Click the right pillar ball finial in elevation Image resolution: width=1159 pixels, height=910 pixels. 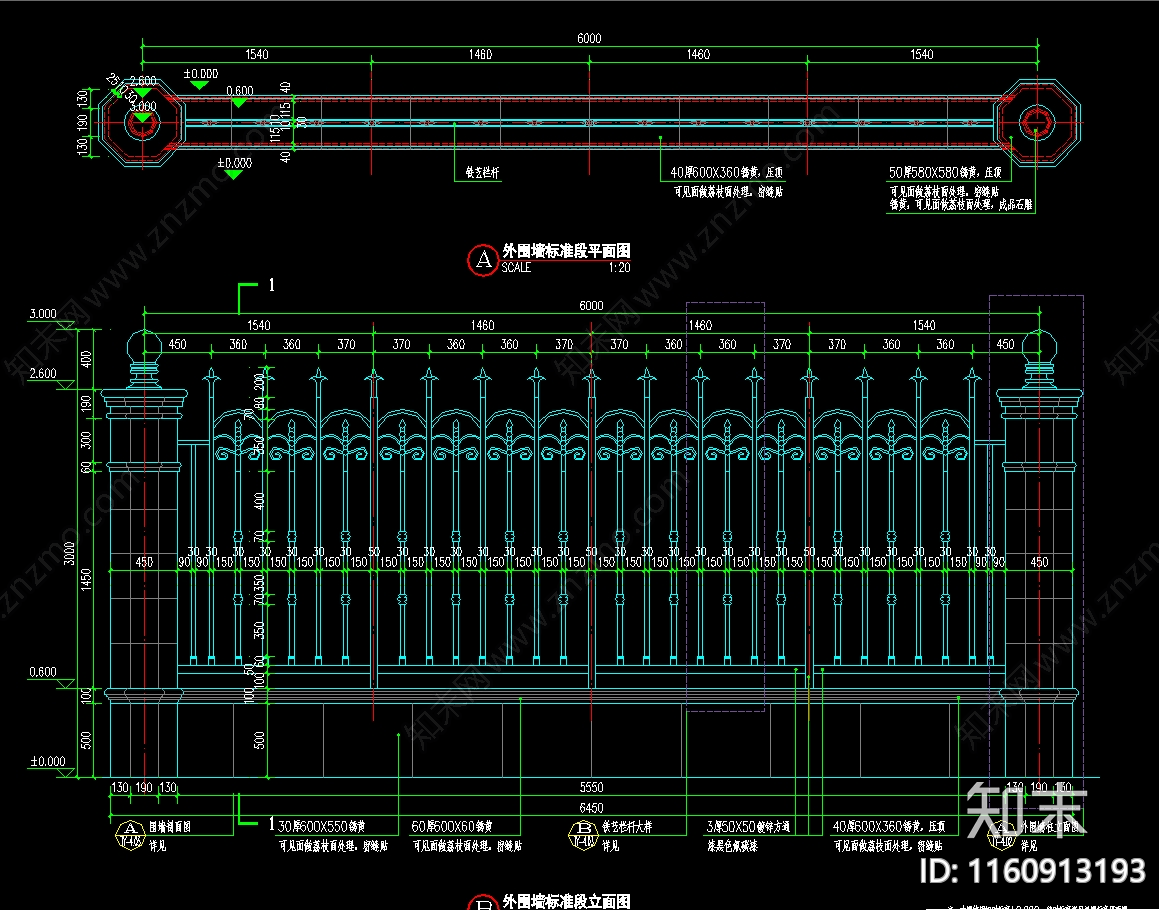1037,345
